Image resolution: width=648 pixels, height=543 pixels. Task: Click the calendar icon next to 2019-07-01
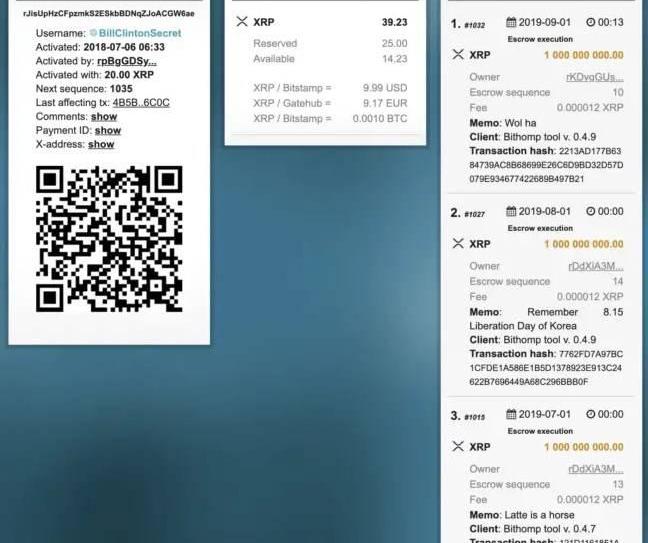click(x=510, y=414)
